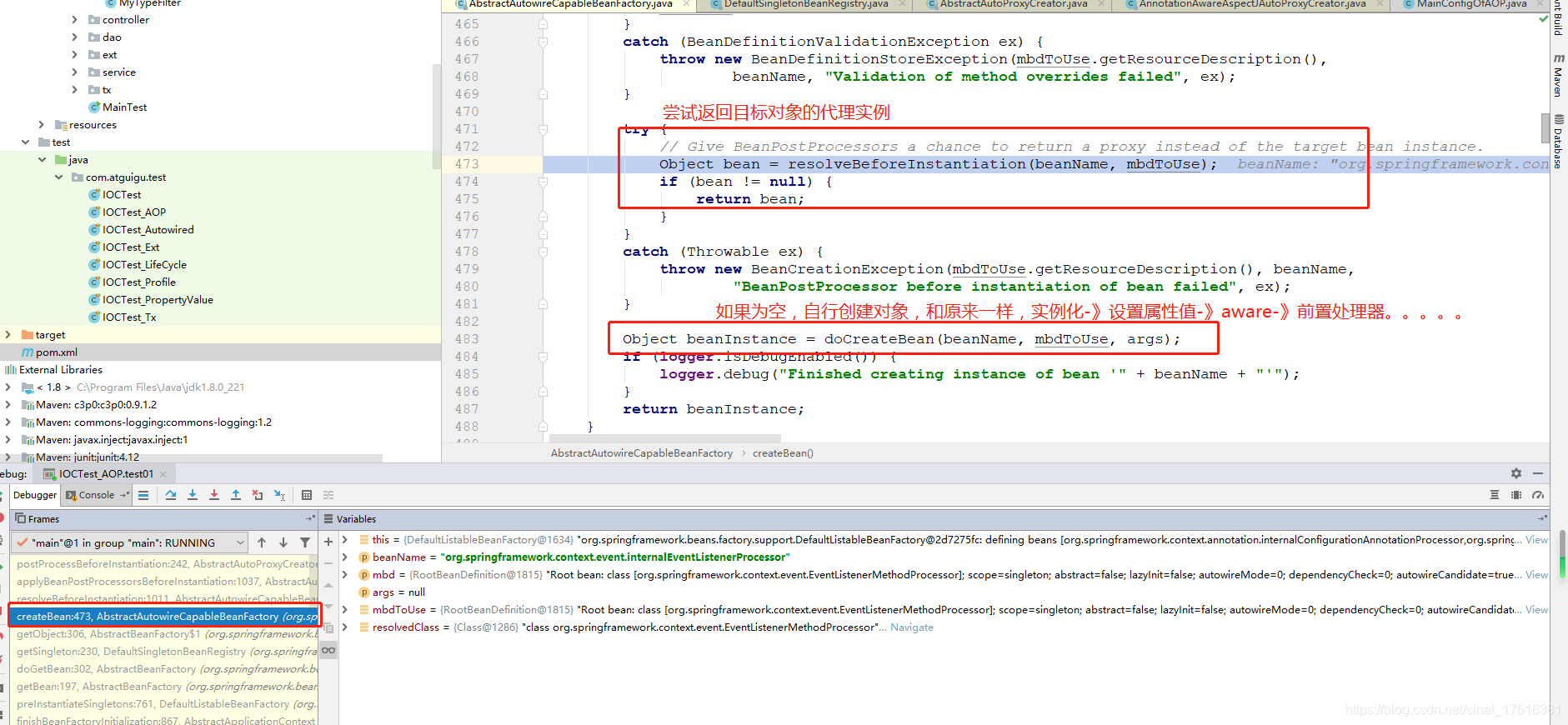Image resolution: width=1568 pixels, height=725 pixels.
Task: Close the IOCTest_AOP.test01 debug tab
Action: (x=163, y=474)
